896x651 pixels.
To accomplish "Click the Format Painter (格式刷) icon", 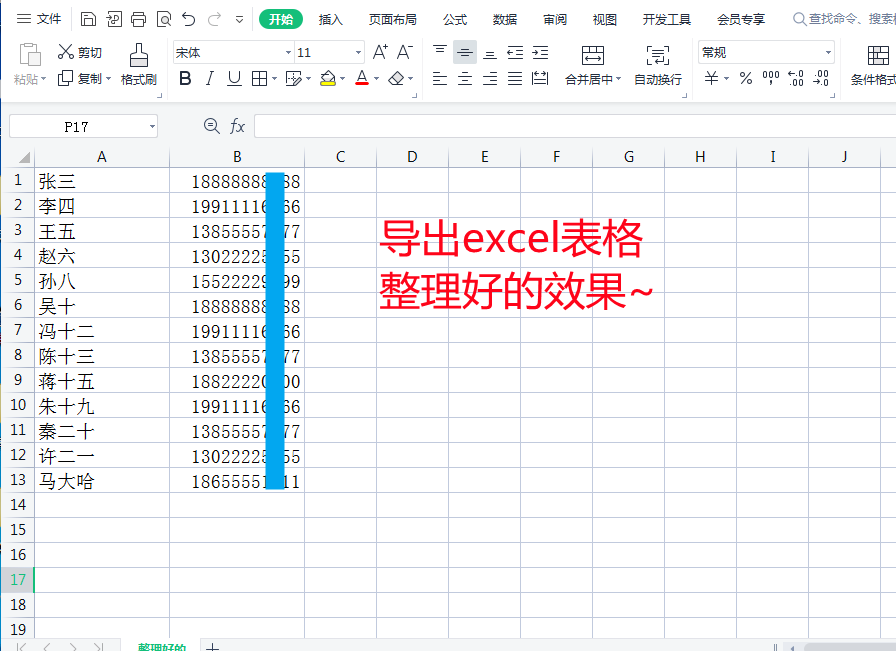I will [x=139, y=55].
